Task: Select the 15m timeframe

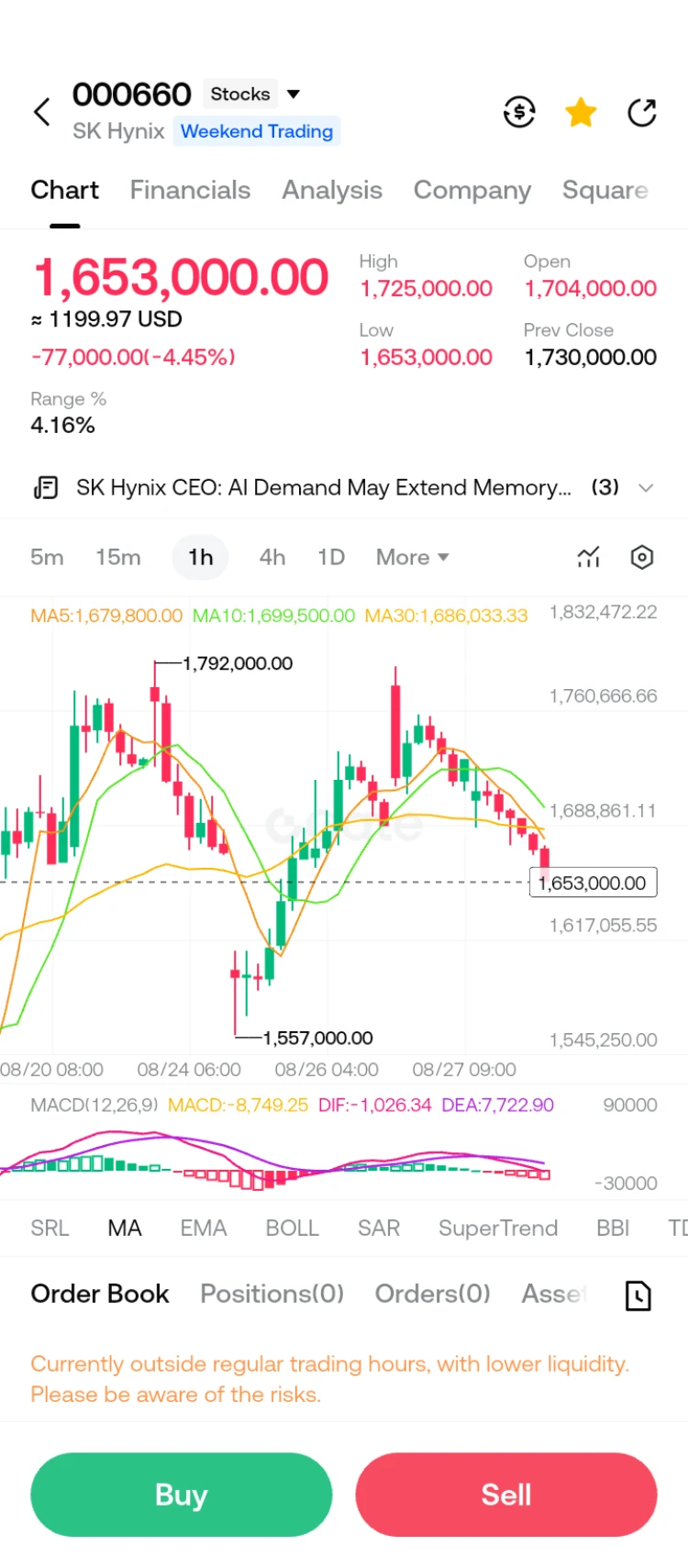Action: click(x=118, y=557)
